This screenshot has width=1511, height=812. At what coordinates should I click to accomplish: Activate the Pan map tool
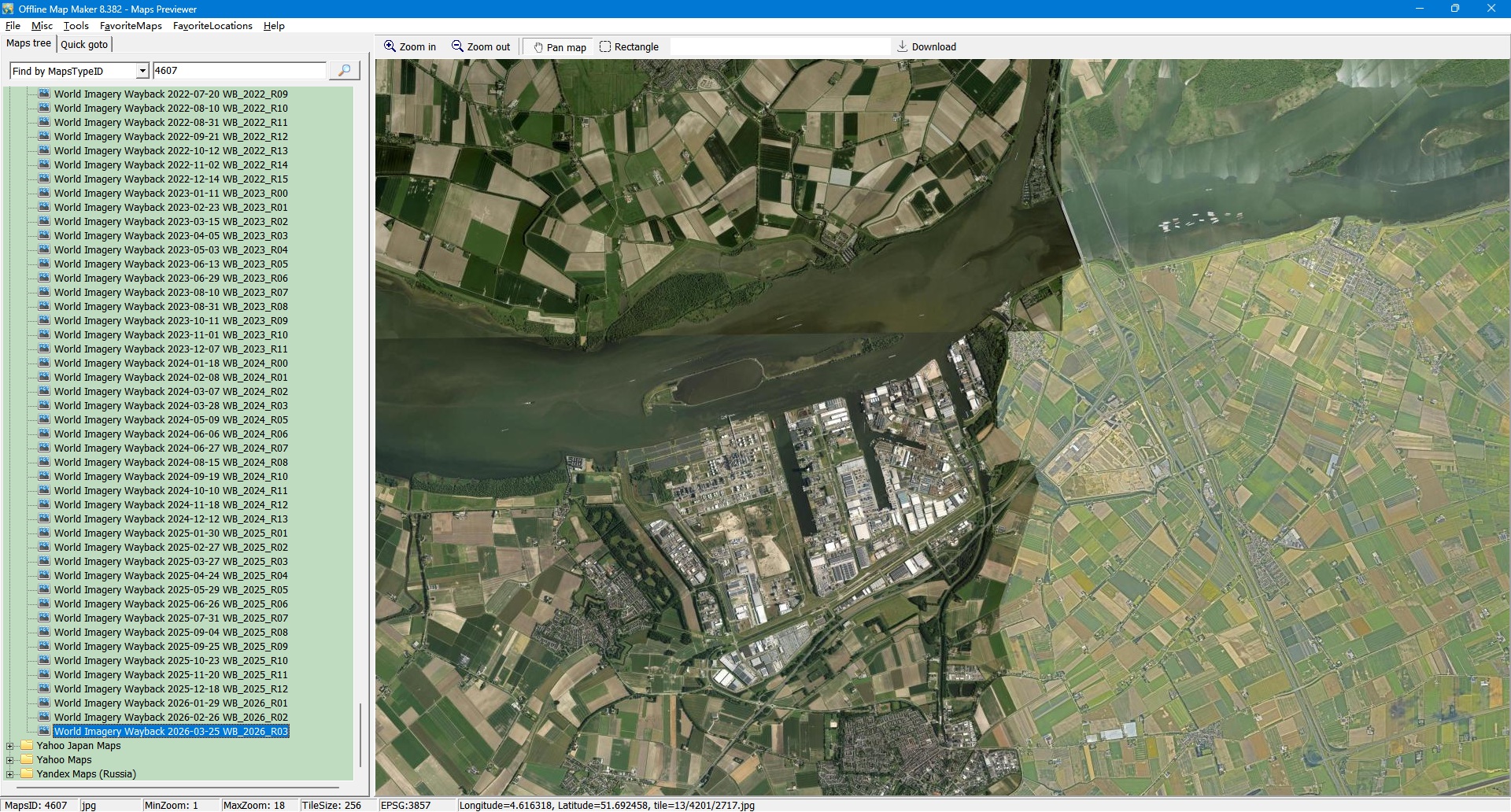(x=560, y=47)
